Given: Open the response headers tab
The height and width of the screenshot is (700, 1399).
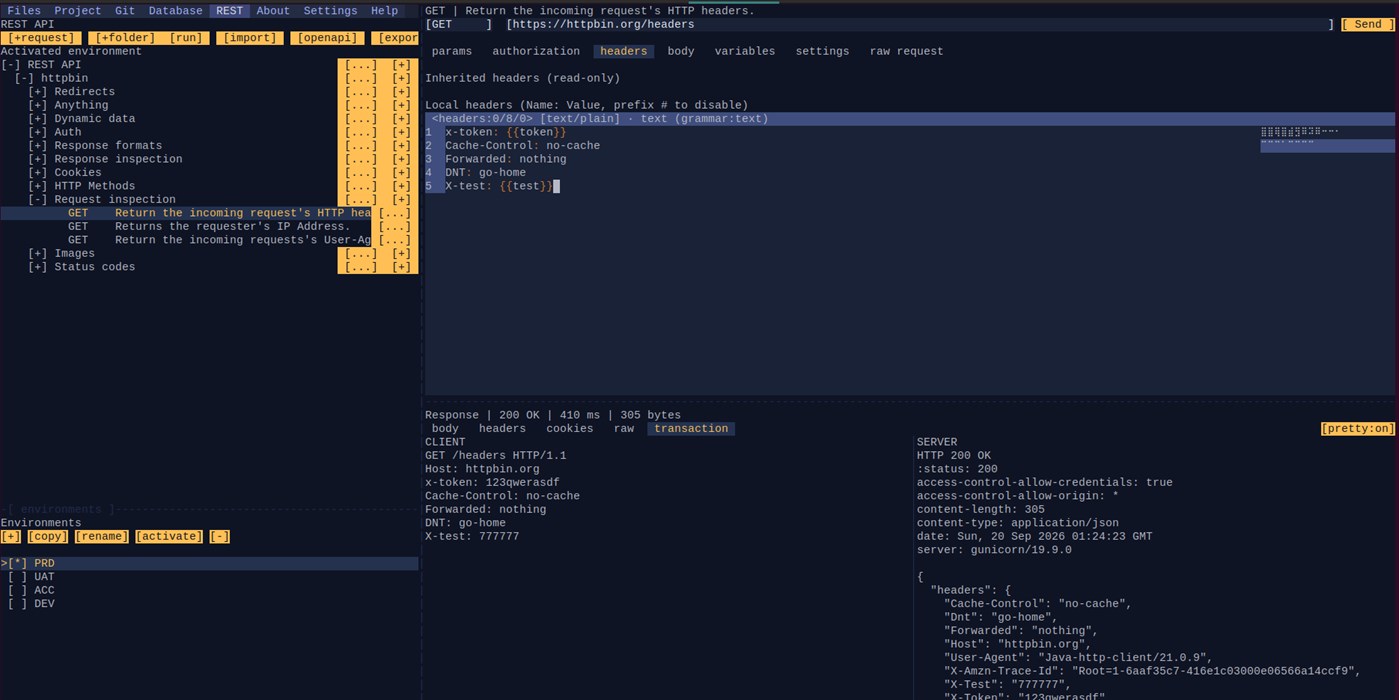Looking at the screenshot, I should click(x=502, y=429).
